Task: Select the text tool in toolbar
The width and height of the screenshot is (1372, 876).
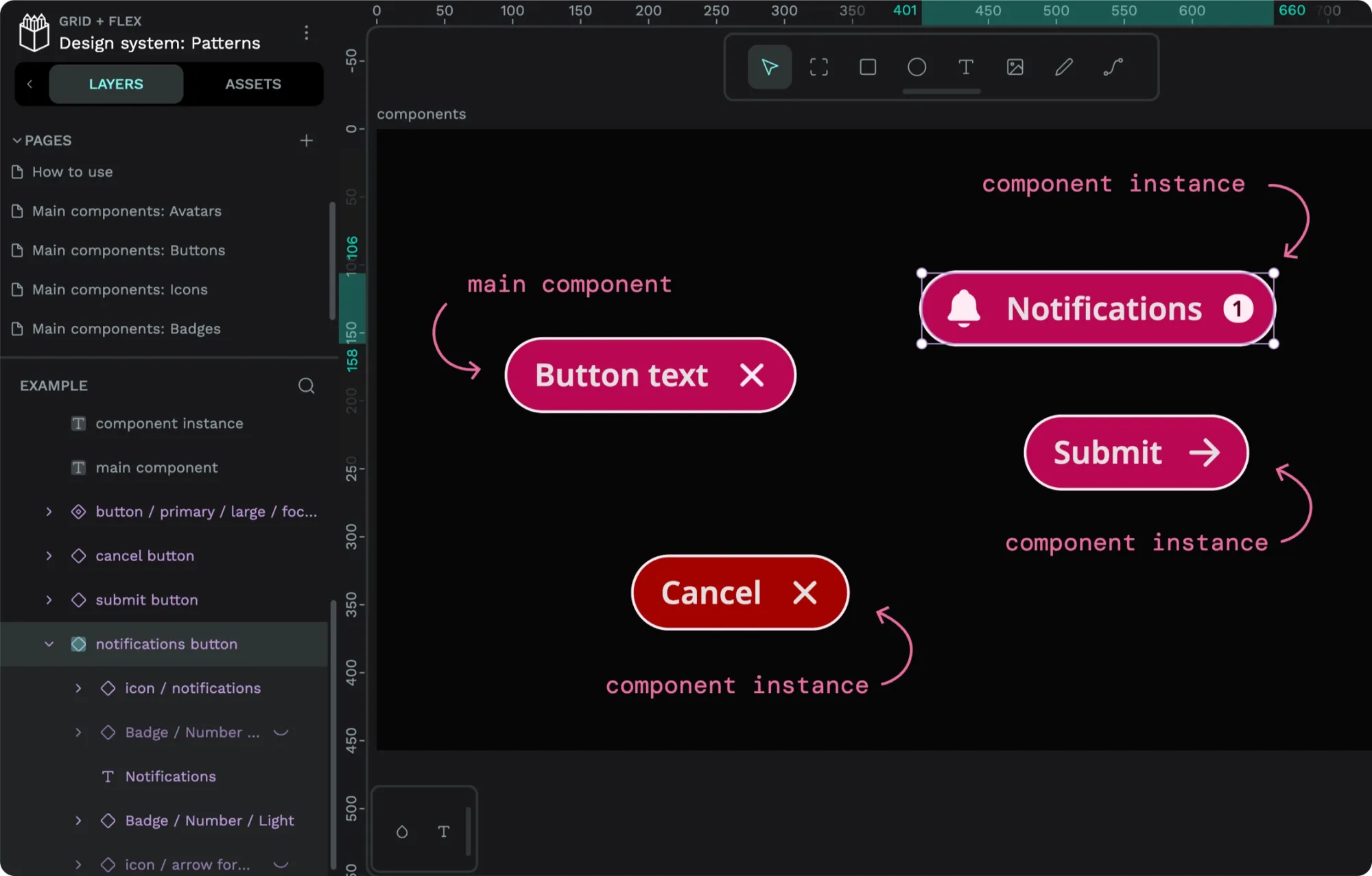Action: tap(965, 67)
